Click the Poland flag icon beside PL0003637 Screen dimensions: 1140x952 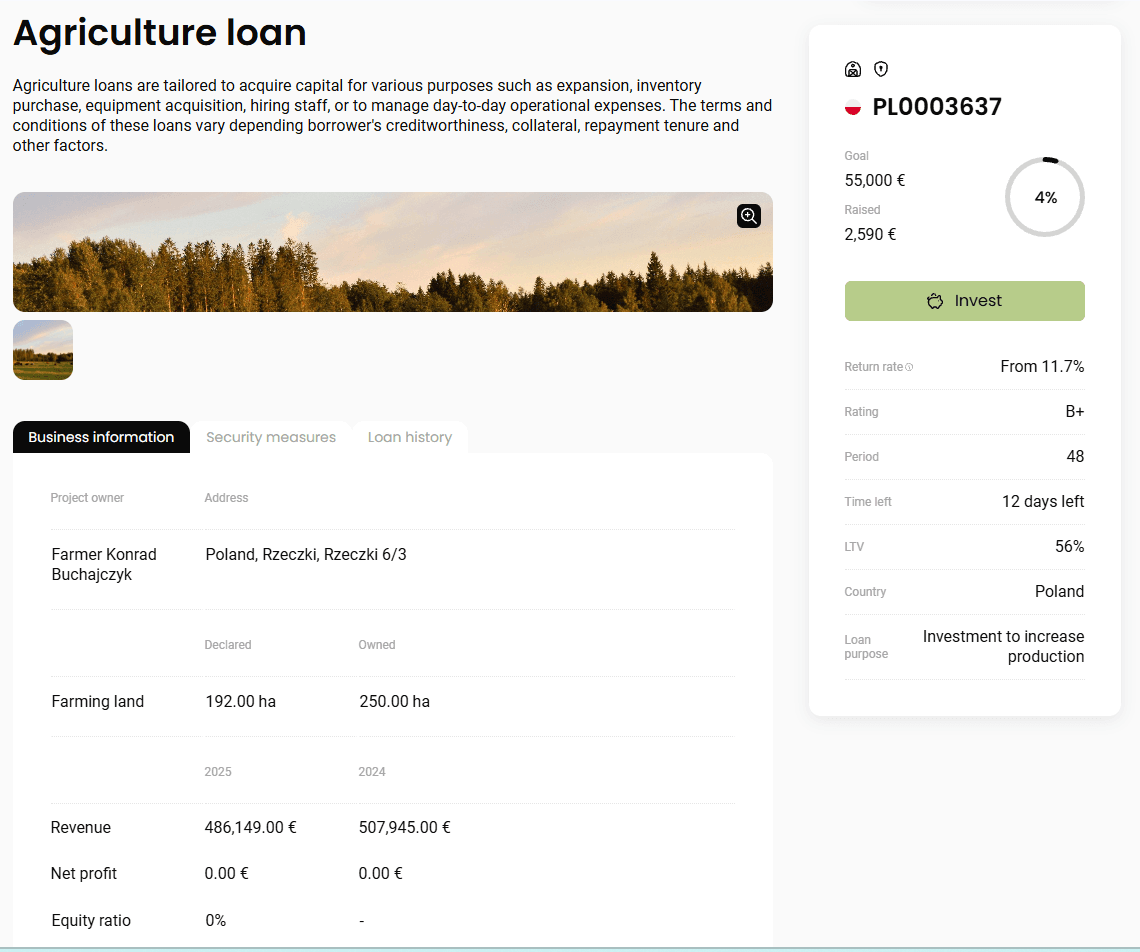pyautogui.click(x=852, y=108)
